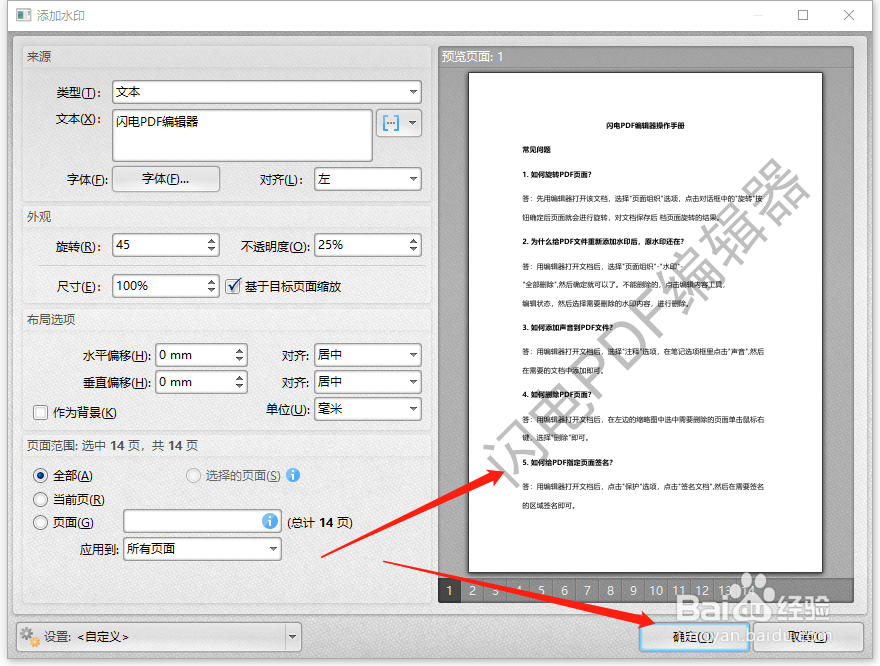Open vertical alignment 居中 dropdown
This screenshot has height=666, width=880.
(368, 382)
